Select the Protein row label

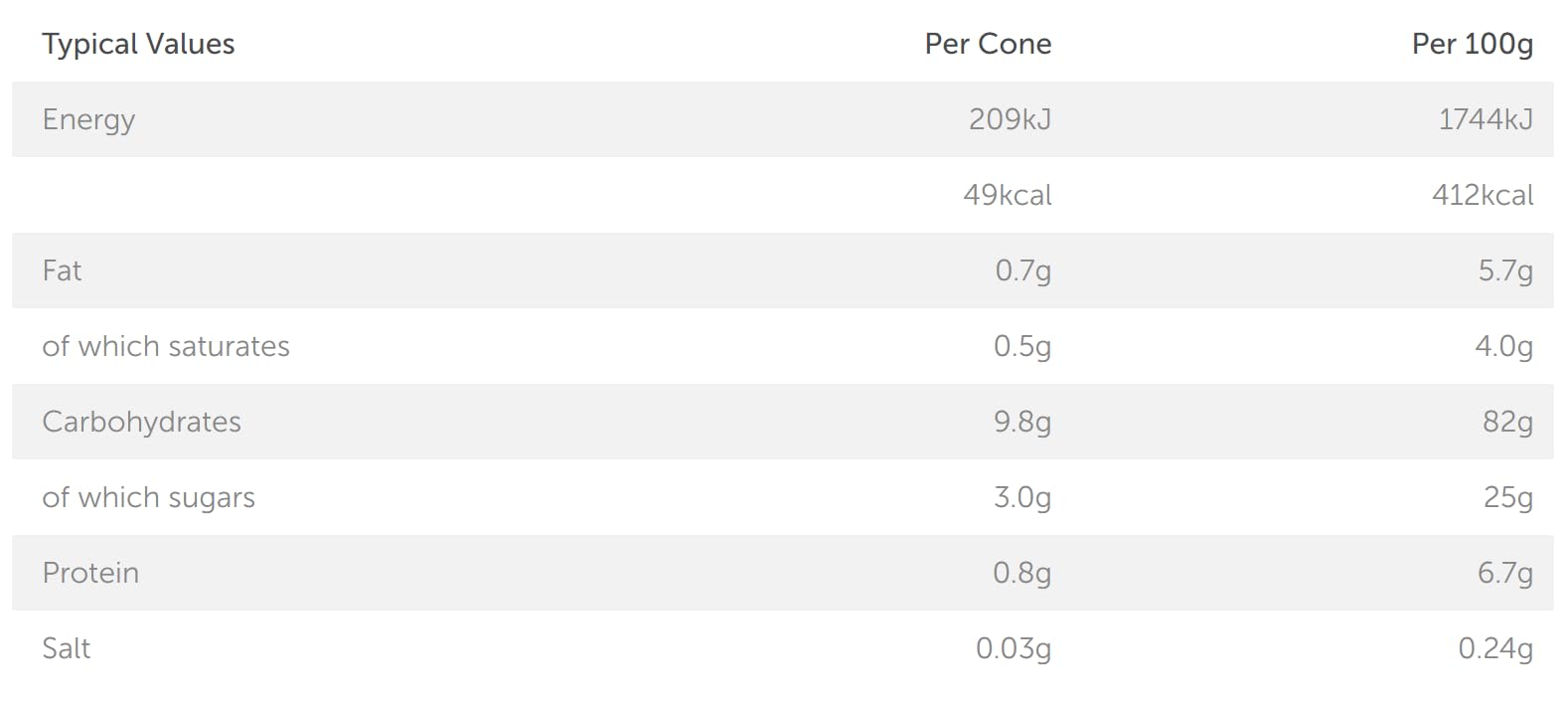[90, 573]
